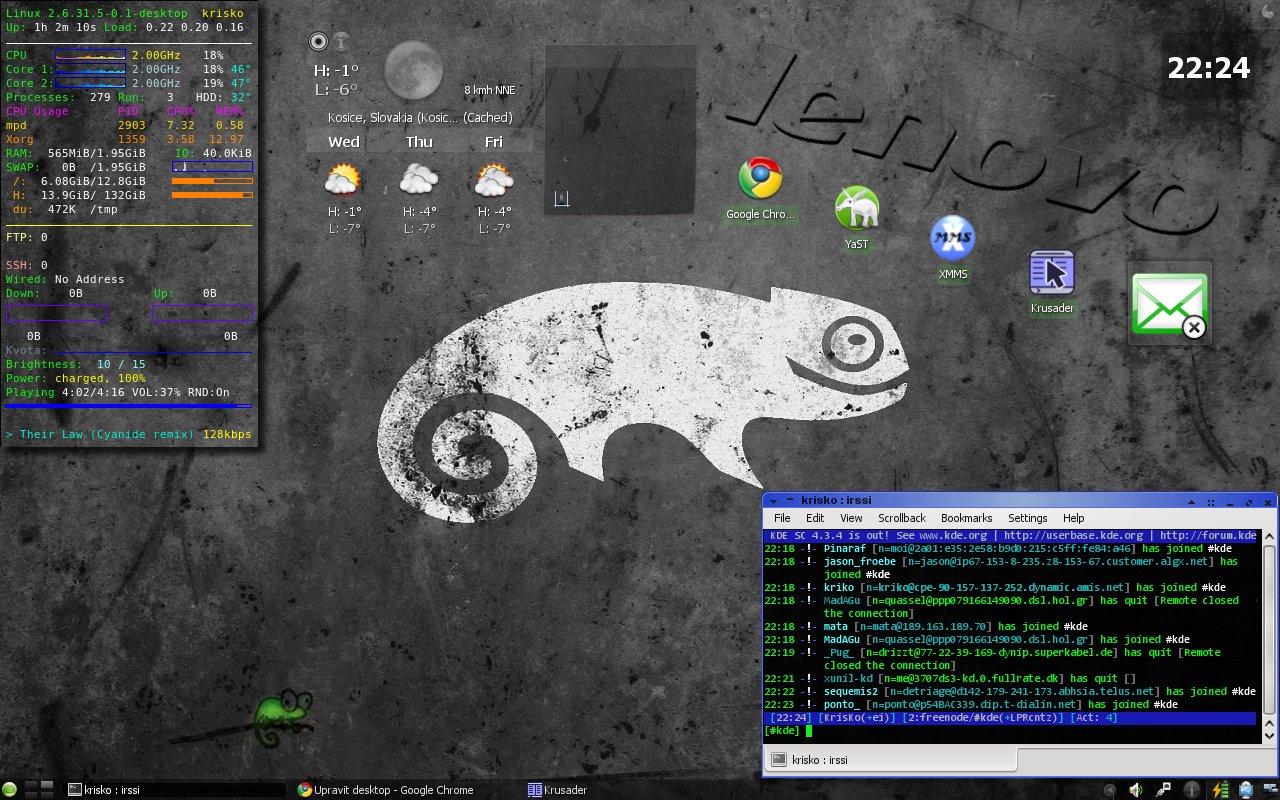Open File menu in irssi Konsole
1280x800 pixels.
pos(782,518)
